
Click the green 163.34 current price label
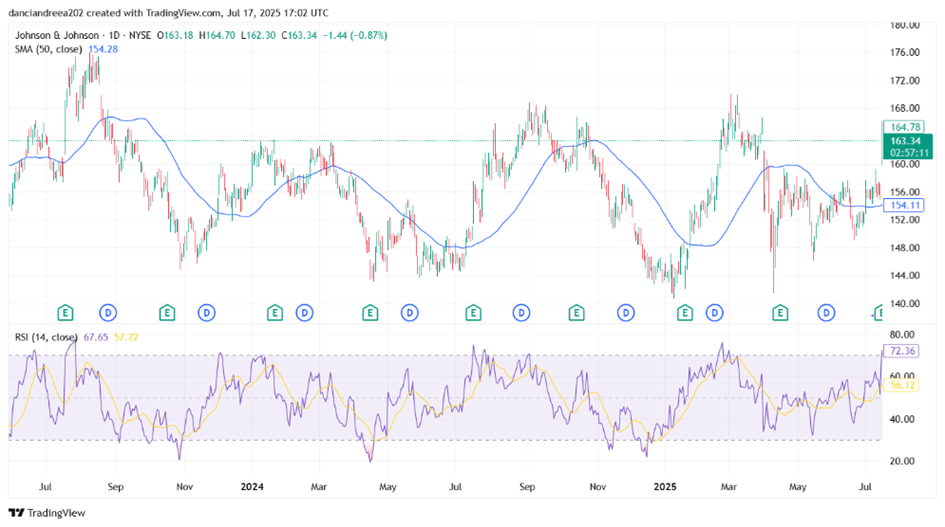point(904,142)
